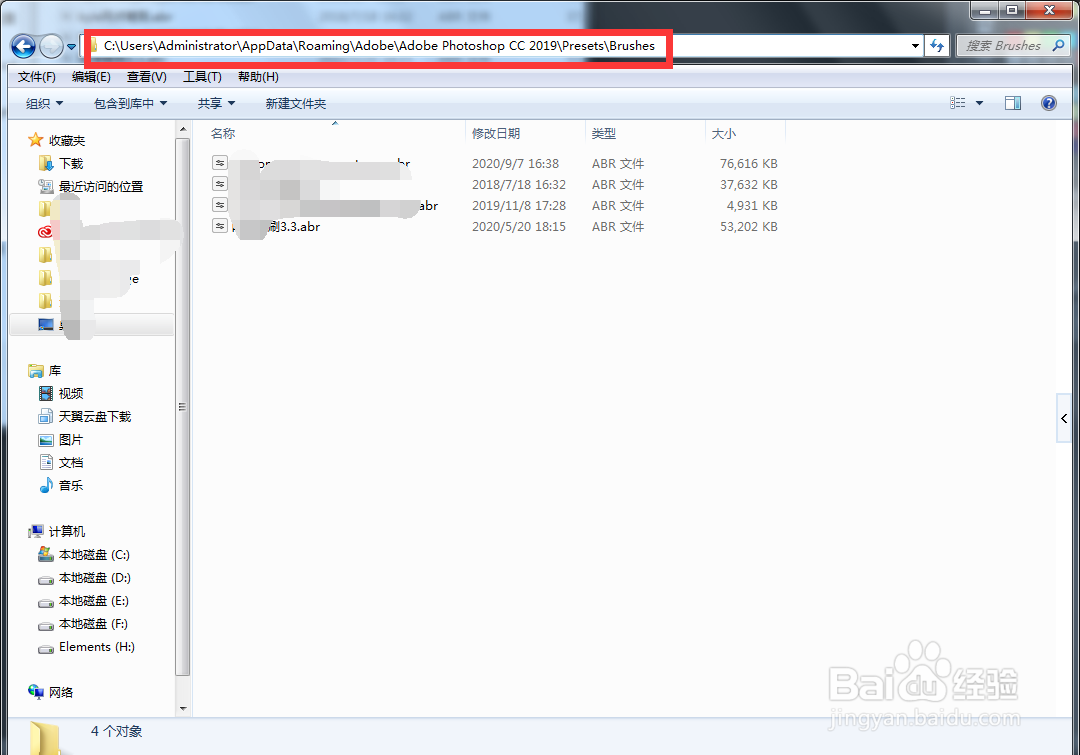Open the 组织 dropdown
Image resolution: width=1080 pixels, height=755 pixels.
tap(44, 103)
